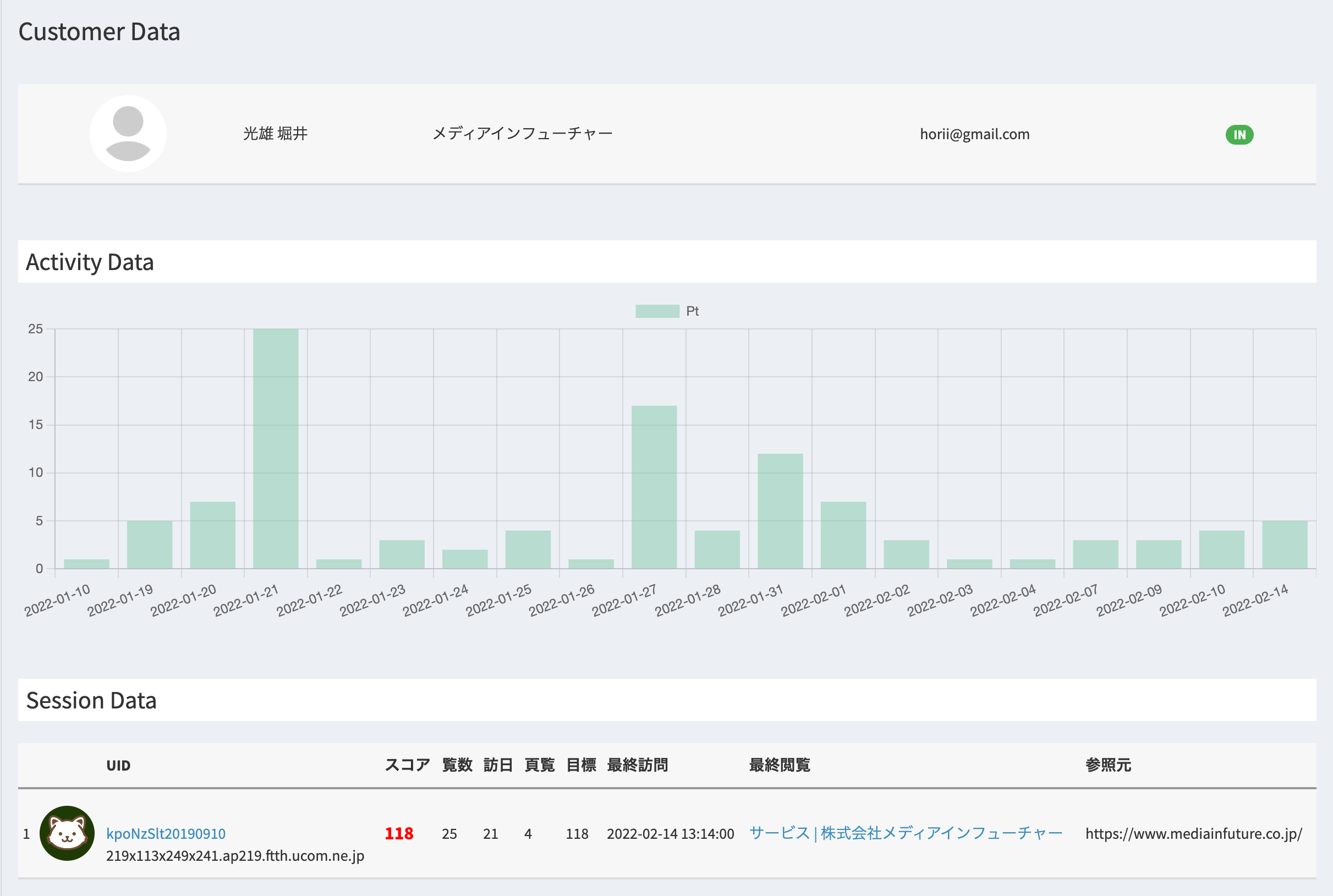Click the mediainfuture.co.jp referrer URL

[1193, 833]
